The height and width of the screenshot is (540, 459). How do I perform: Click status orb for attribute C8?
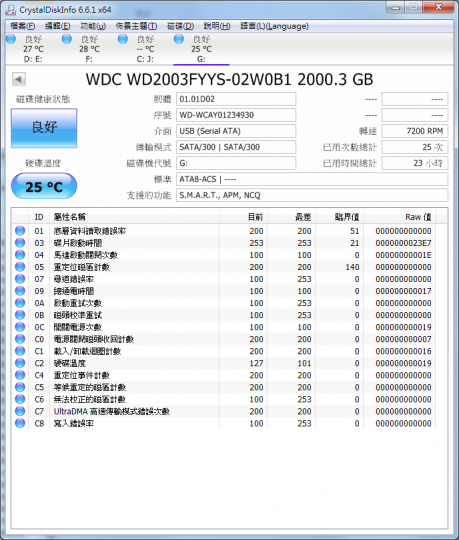[20, 423]
